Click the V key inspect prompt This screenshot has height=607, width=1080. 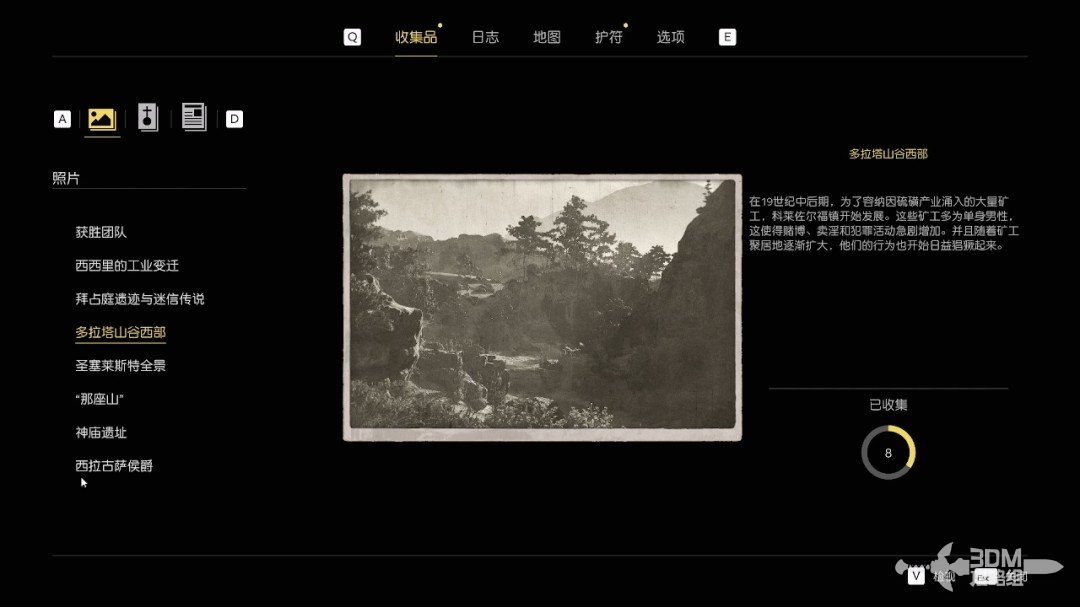pos(915,575)
